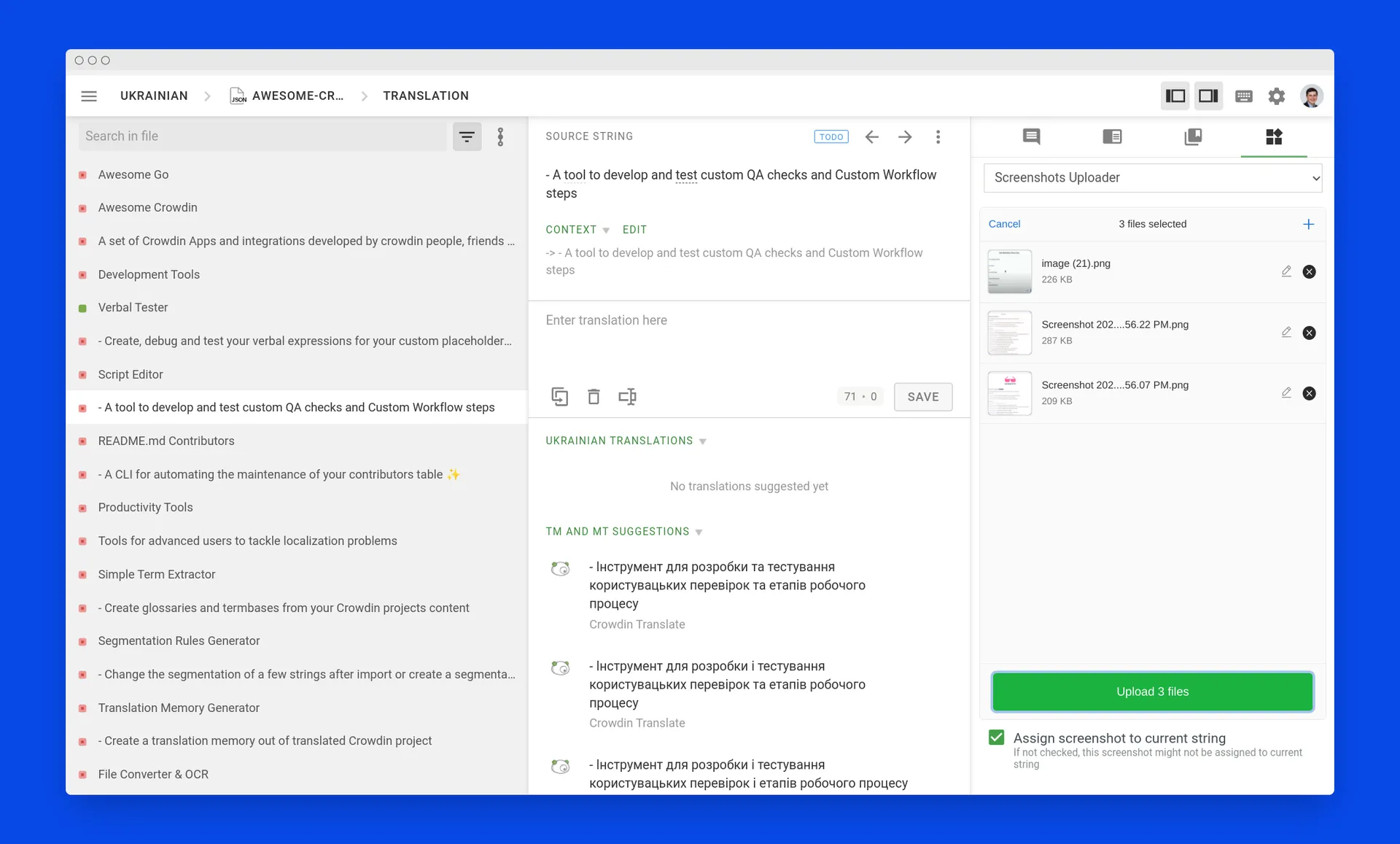Open image (21).png thumbnail
The height and width of the screenshot is (844, 1400).
pyautogui.click(x=1009, y=271)
